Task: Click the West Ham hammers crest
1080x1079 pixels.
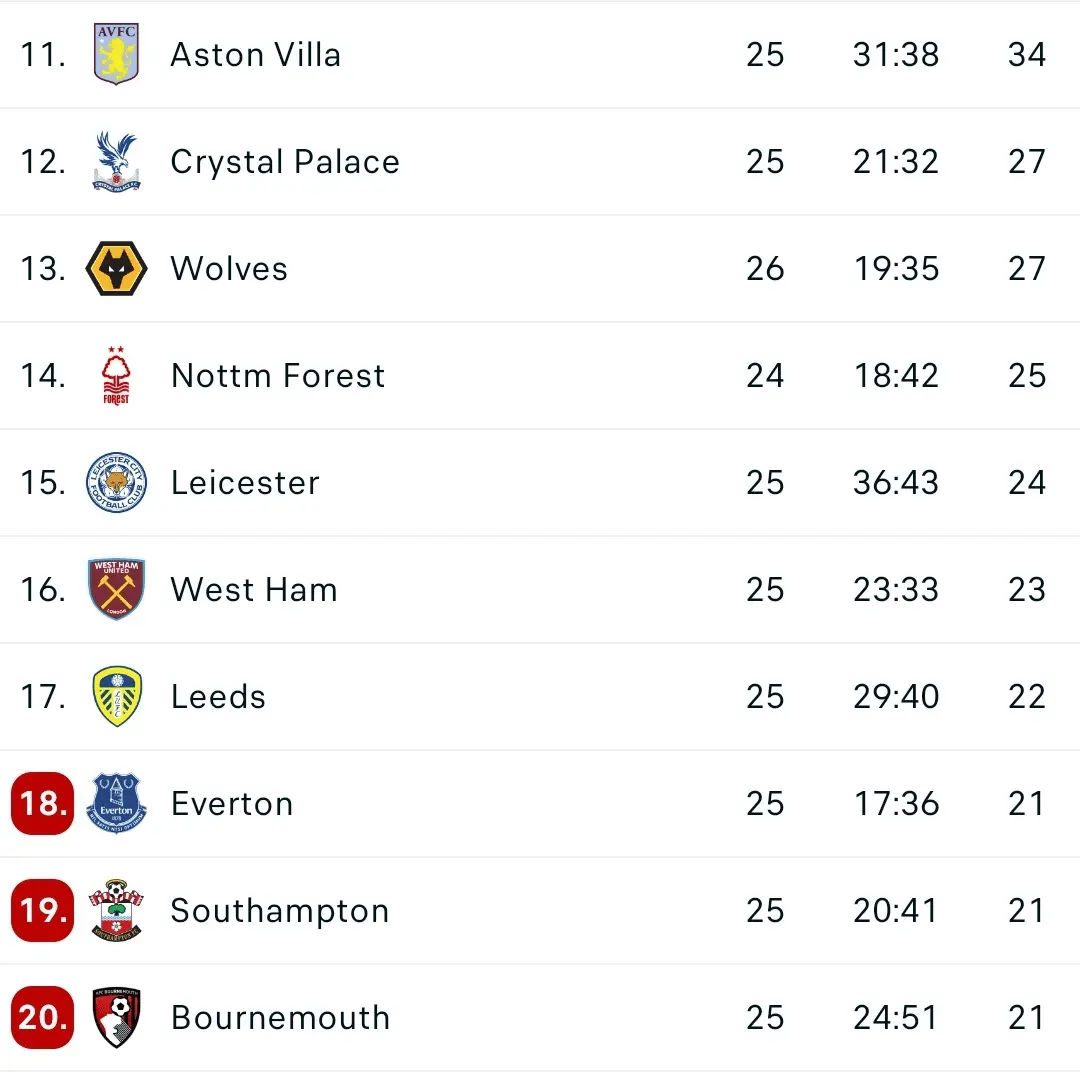Action: [x=116, y=589]
